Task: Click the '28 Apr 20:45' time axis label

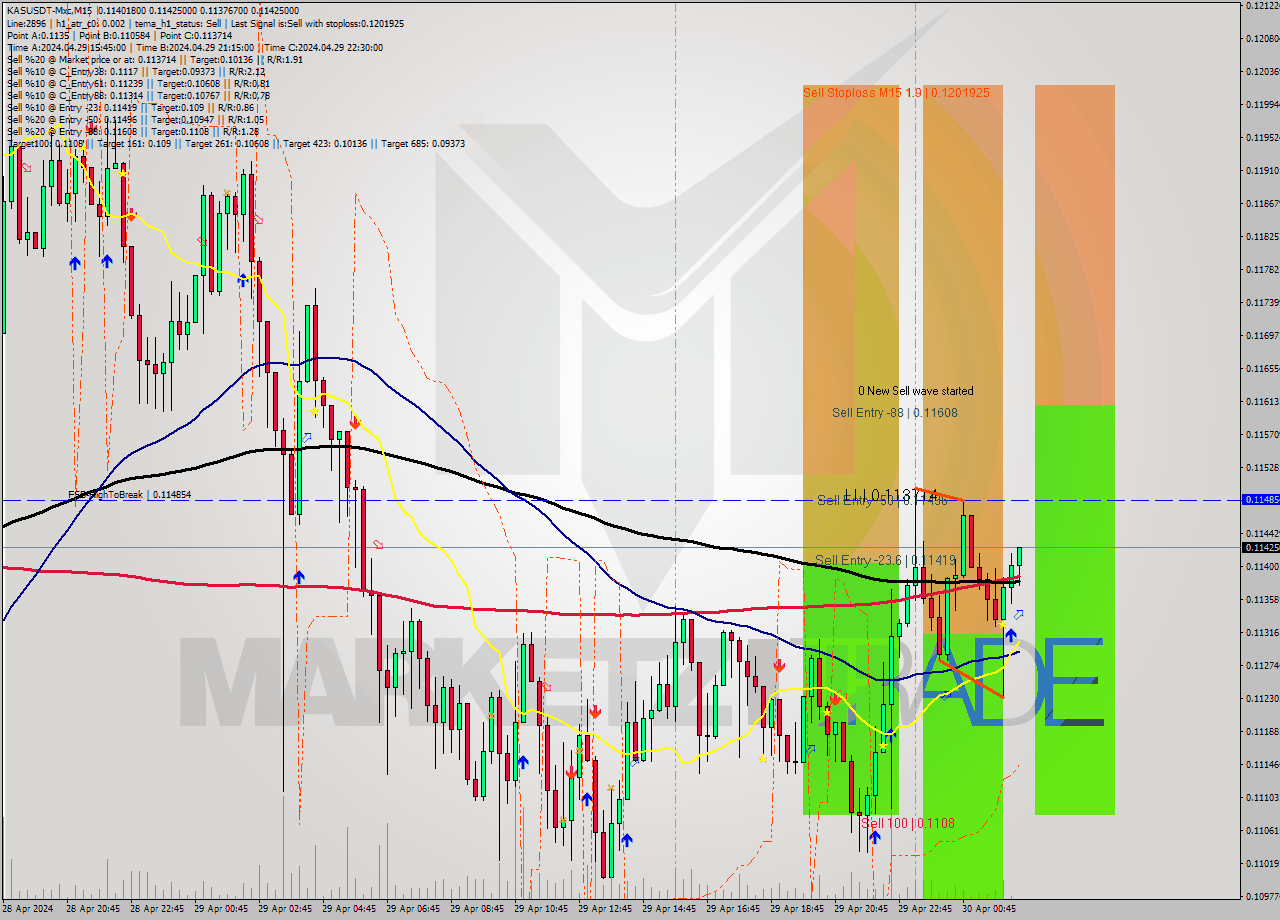Action: [x=92, y=909]
